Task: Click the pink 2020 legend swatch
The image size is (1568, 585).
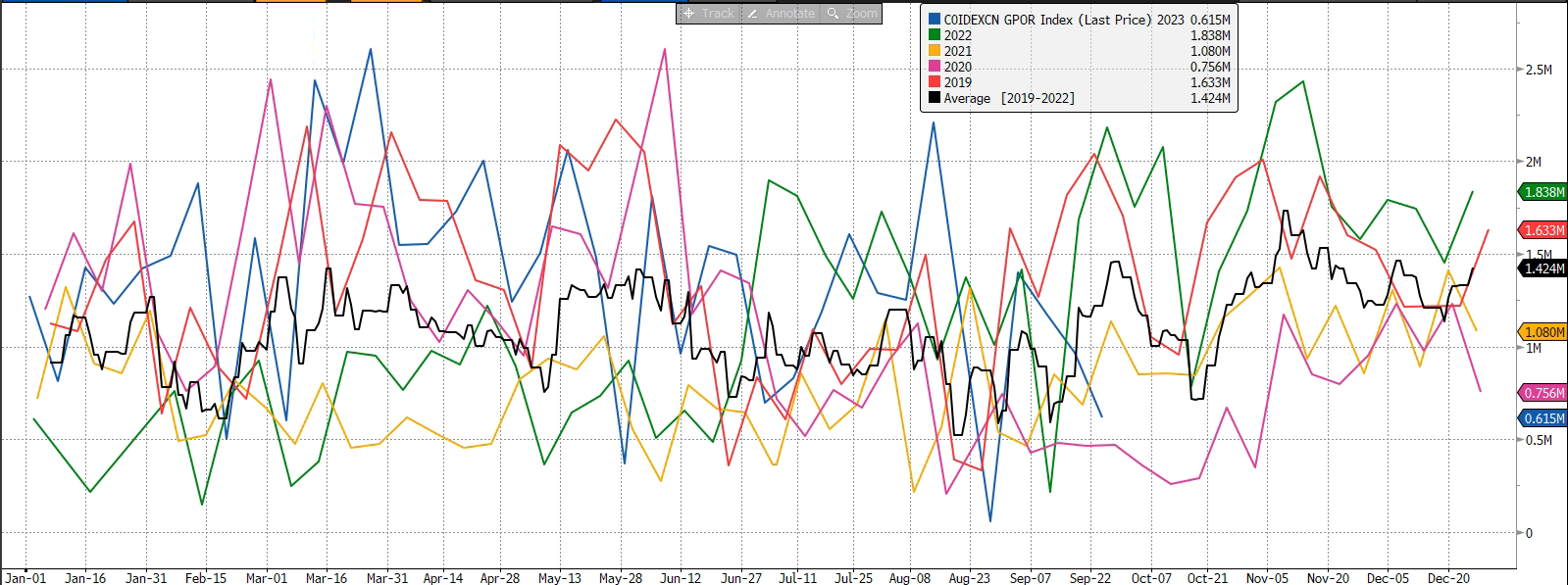Action: point(935,67)
